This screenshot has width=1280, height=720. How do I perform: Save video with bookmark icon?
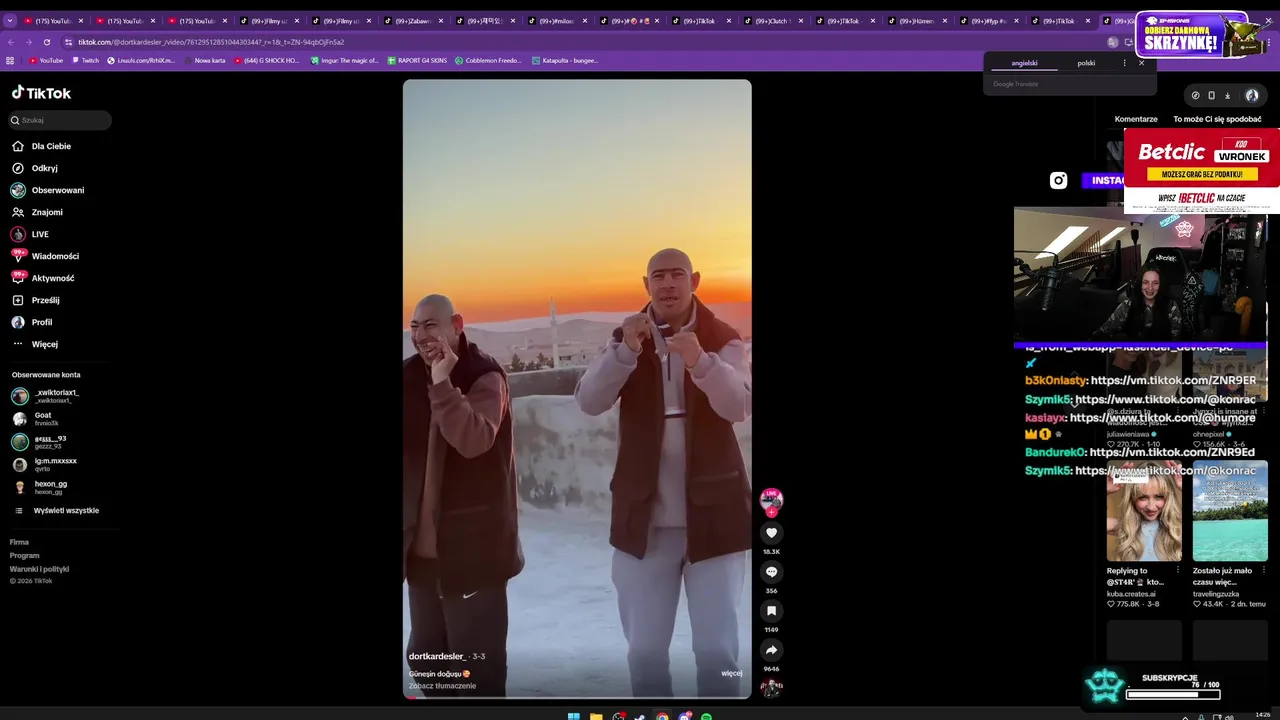click(771, 611)
